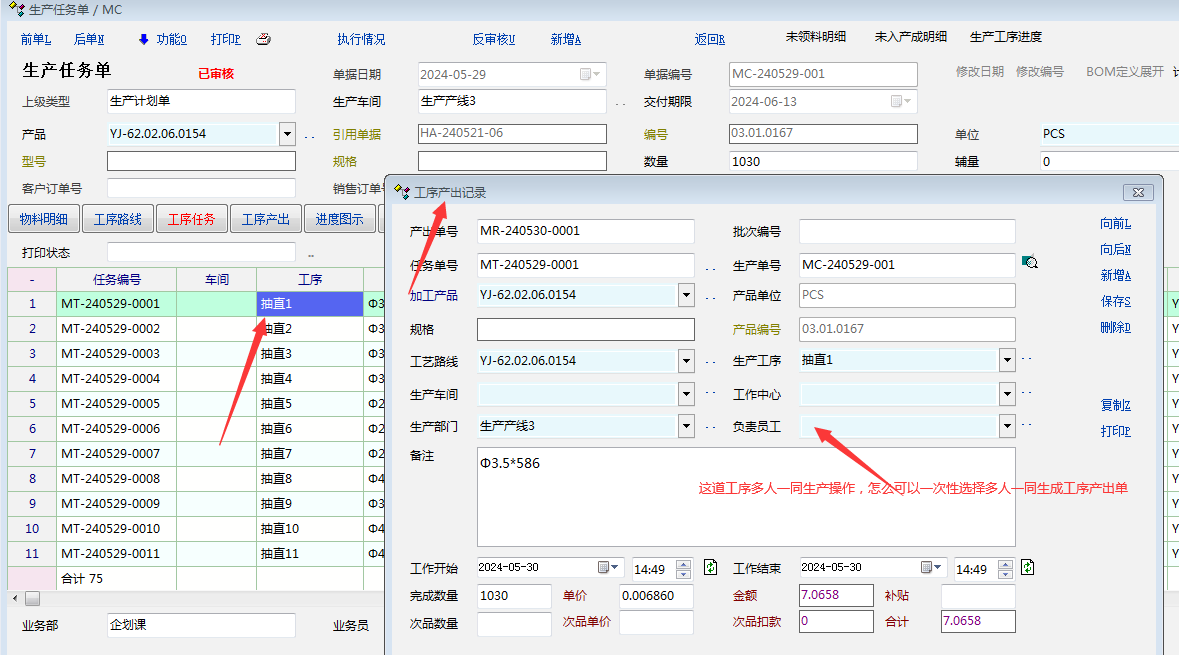Open the 进度图示 tab

(340, 219)
